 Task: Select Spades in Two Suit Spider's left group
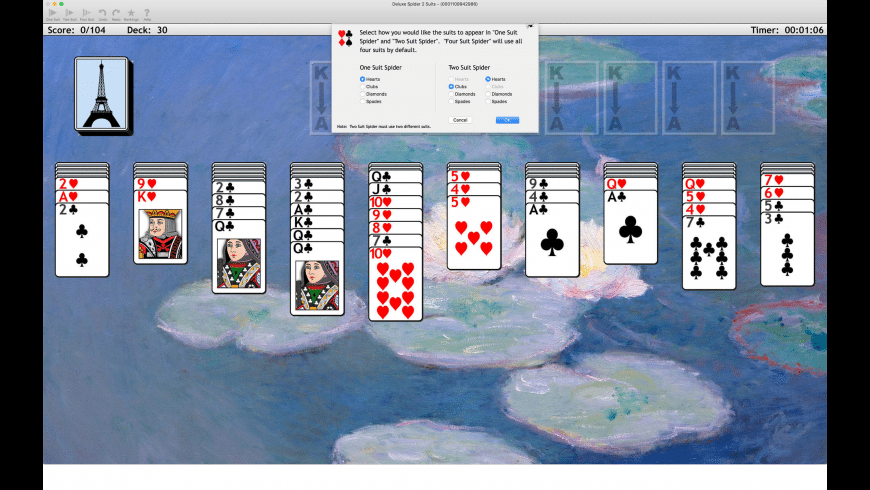(459, 102)
